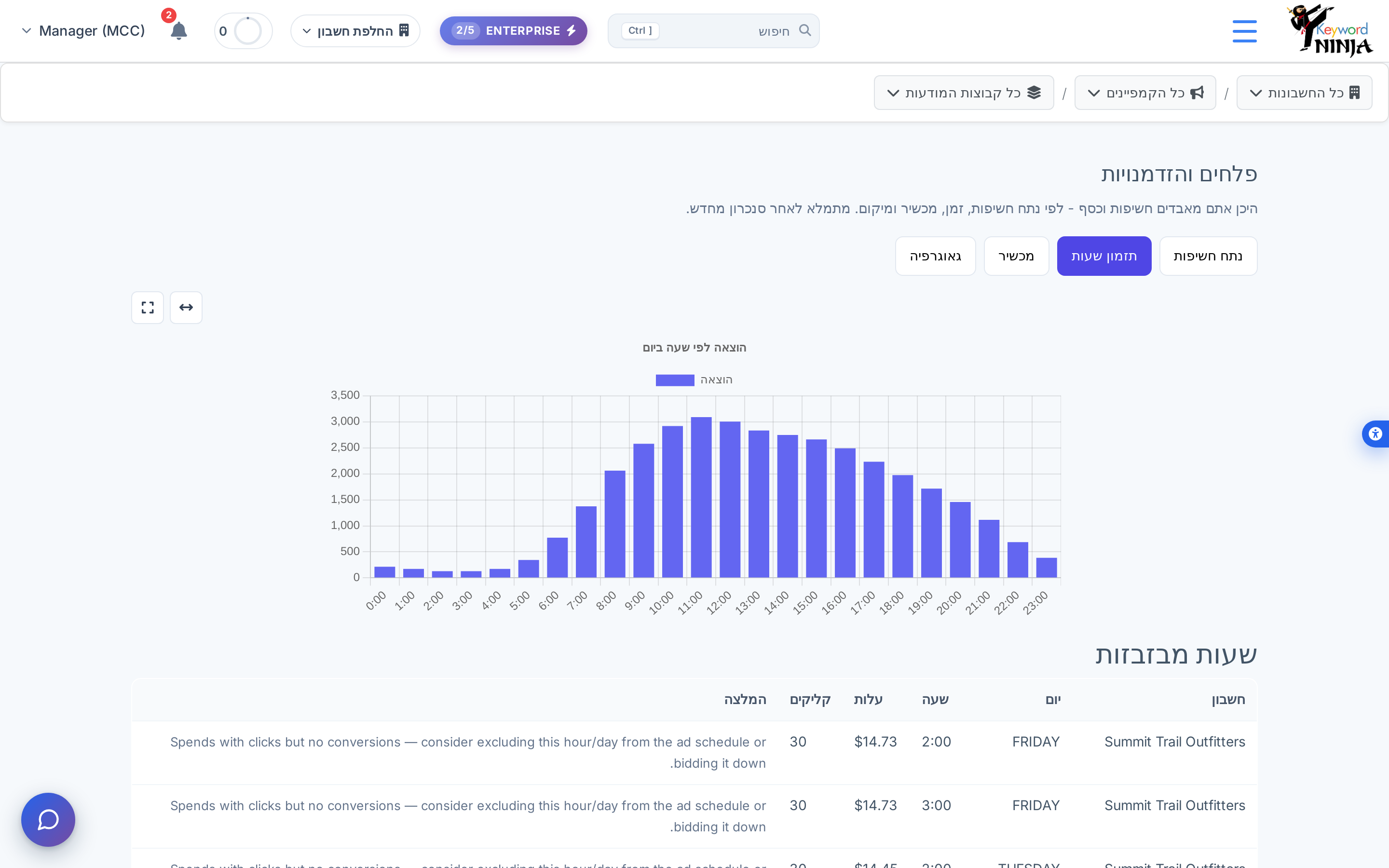This screenshot has height=868, width=1389.
Task: Click the שעה column header
Action: (x=936, y=700)
